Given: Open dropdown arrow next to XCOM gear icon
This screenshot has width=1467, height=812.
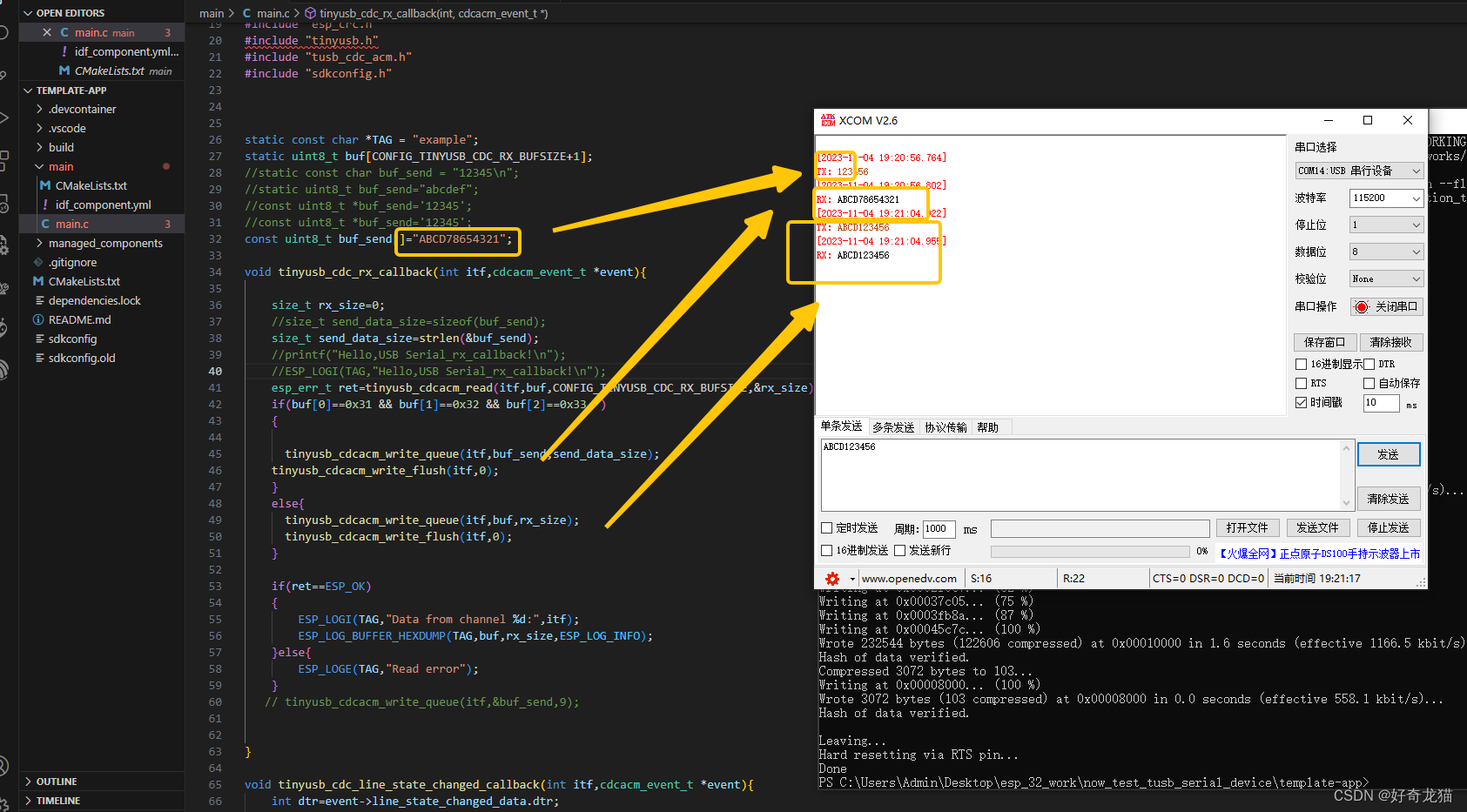Looking at the screenshot, I should [x=852, y=579].
